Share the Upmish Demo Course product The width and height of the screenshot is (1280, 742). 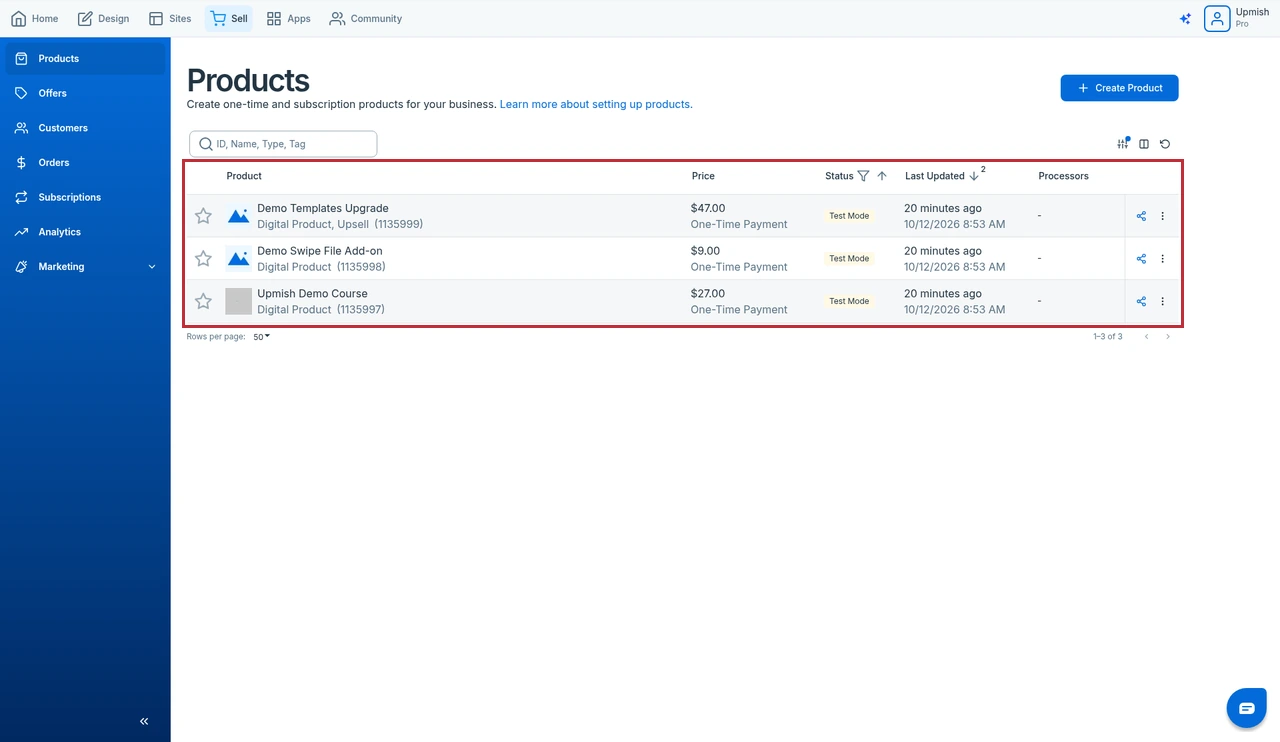1141,301
